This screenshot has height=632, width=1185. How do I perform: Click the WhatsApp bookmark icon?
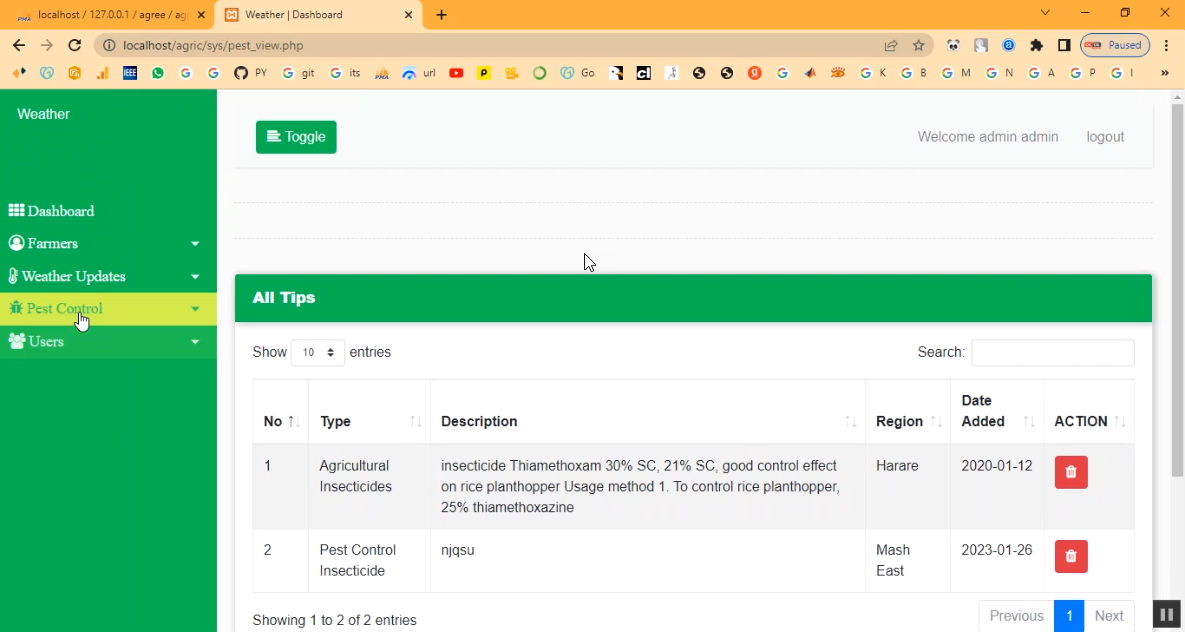tap(158, 73)
